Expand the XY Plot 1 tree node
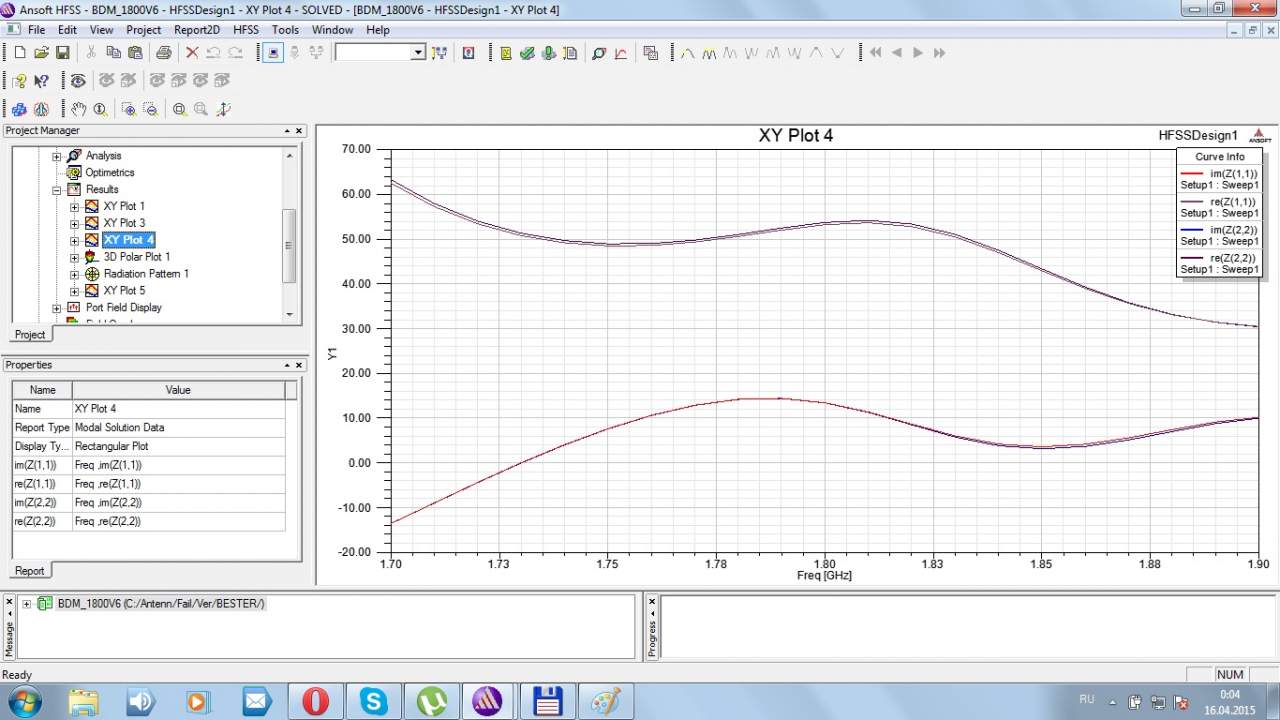This screenshot has height=720, width=1280. (x=74, y=207)
